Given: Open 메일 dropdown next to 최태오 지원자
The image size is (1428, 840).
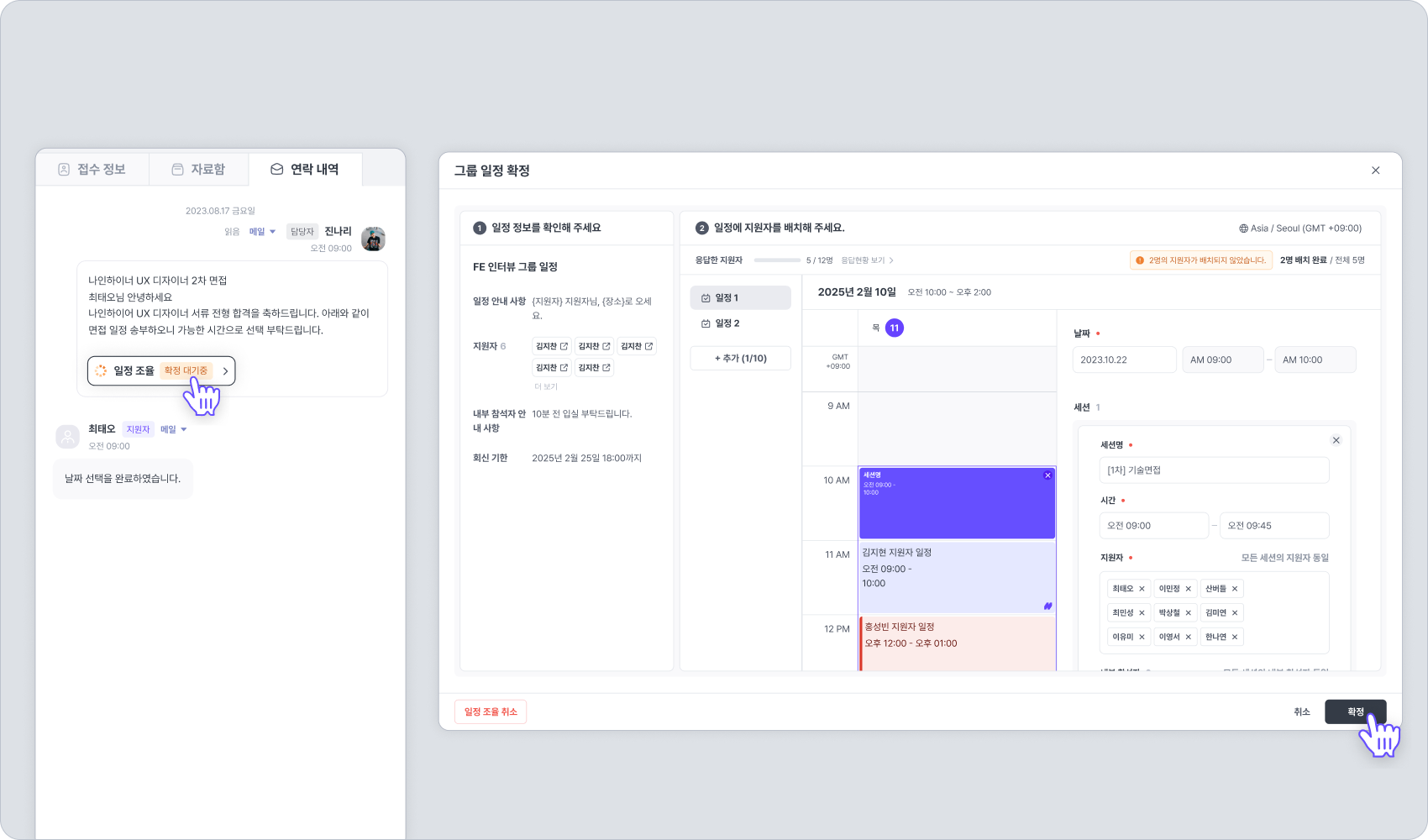Looking at the screenshot, I should click(x=174, y=429).
